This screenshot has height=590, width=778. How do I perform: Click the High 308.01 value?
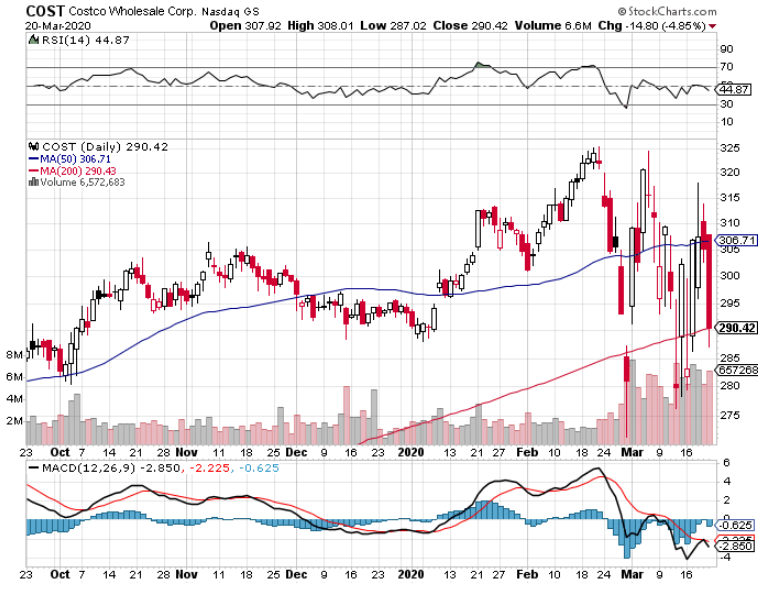click(x=321, y=26)
